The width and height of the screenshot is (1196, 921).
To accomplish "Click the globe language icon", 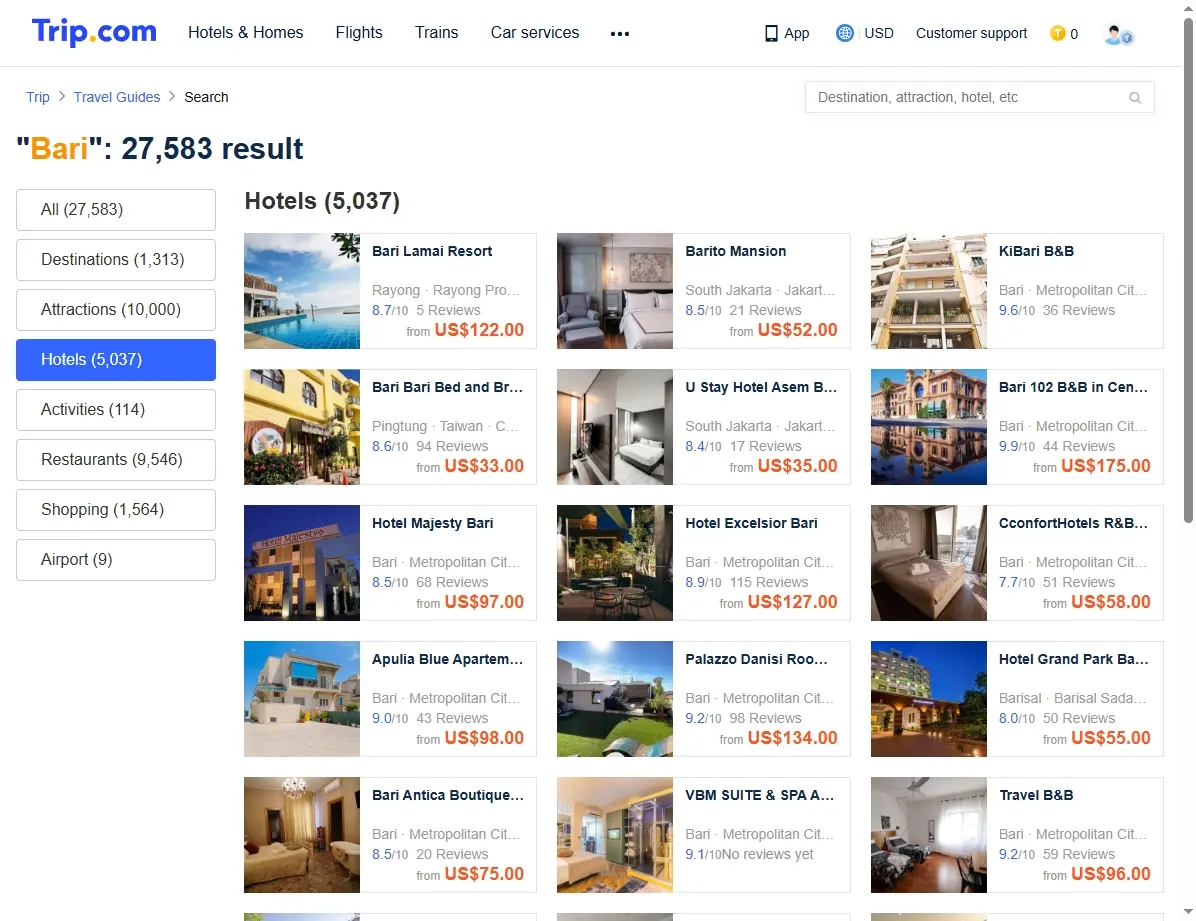I will [x=844, y=33].
